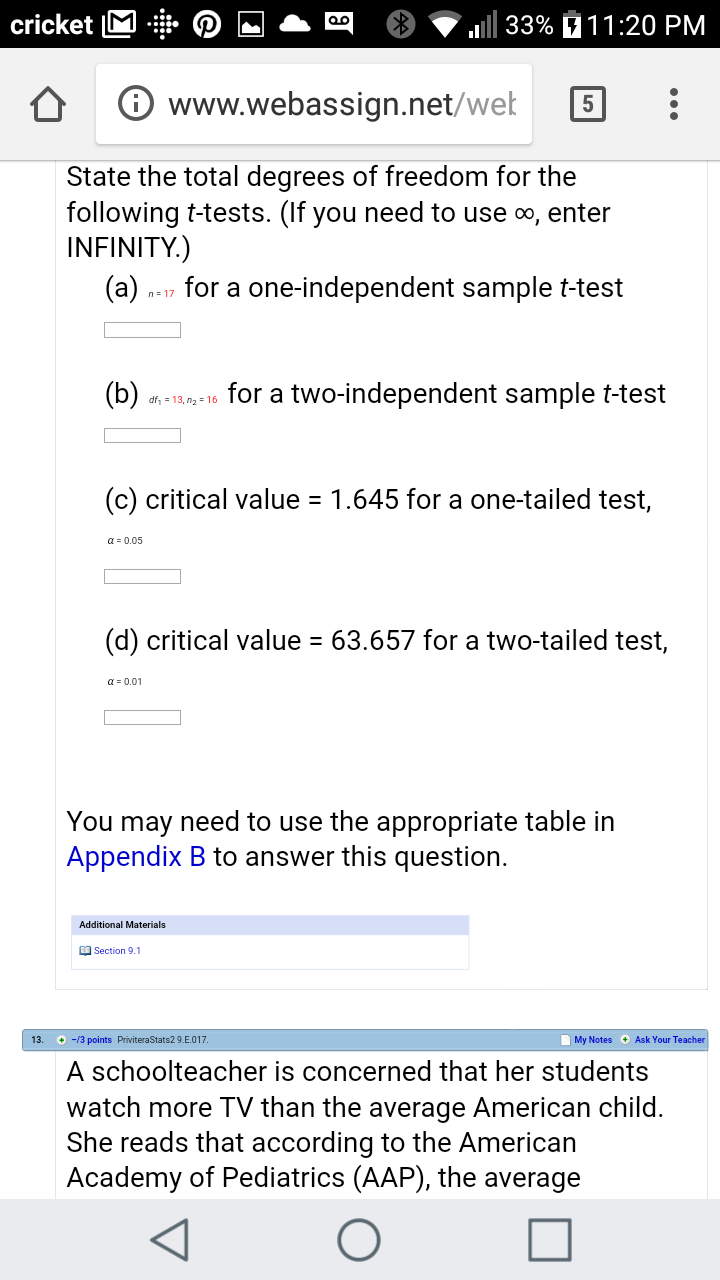Open the Section 9.1 additional material link

117,951
